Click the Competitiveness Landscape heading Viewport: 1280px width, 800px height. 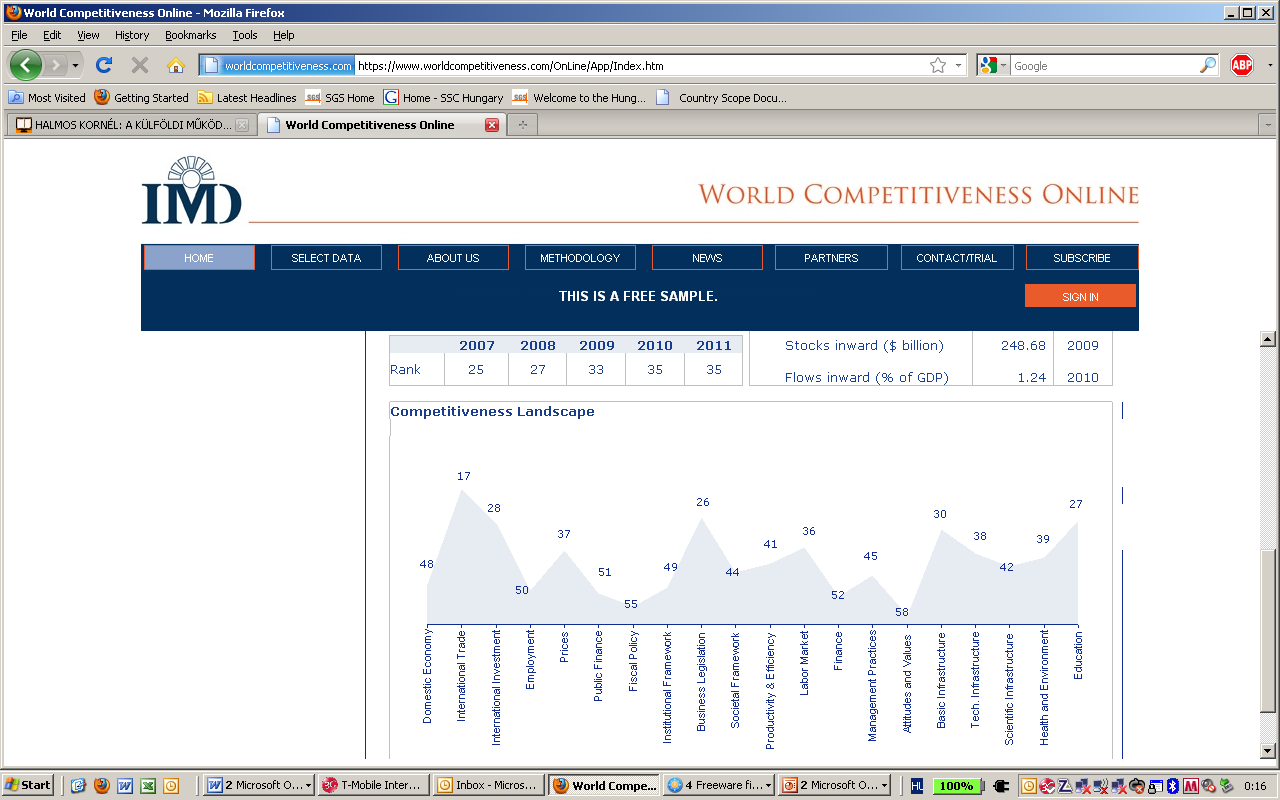[492, 412]
